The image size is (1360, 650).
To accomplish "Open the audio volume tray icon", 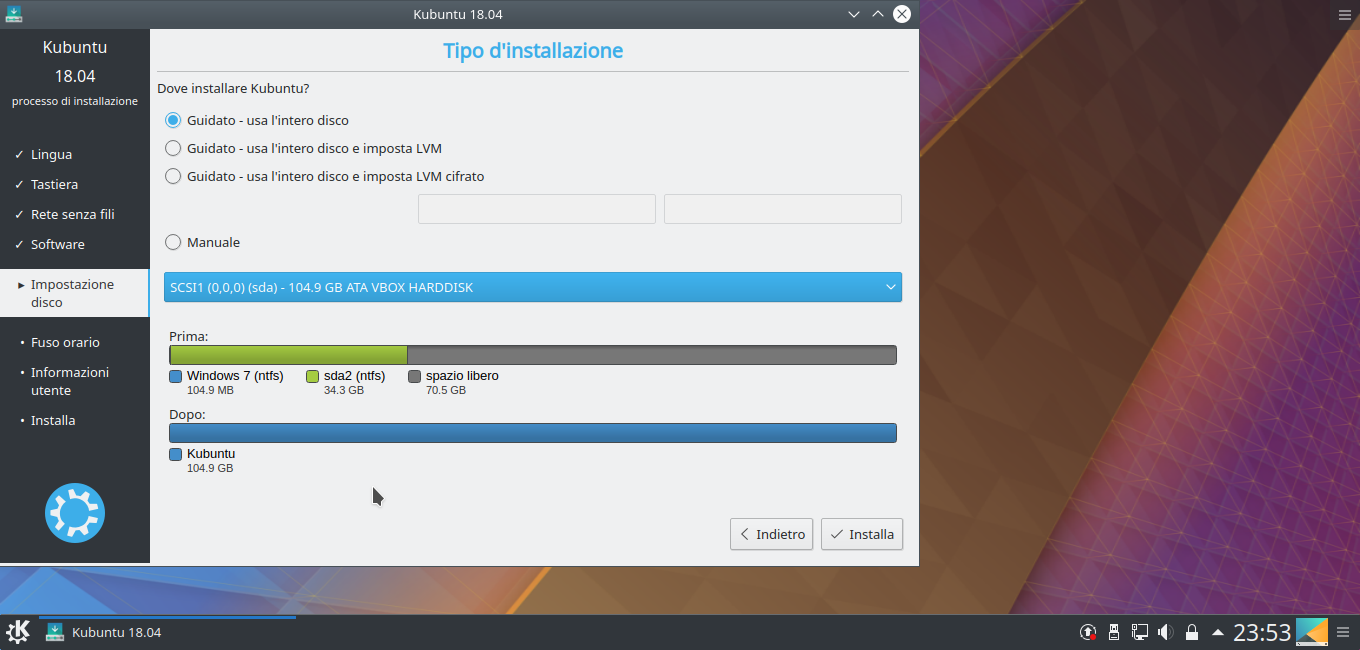I will [x=1166, y=632].
